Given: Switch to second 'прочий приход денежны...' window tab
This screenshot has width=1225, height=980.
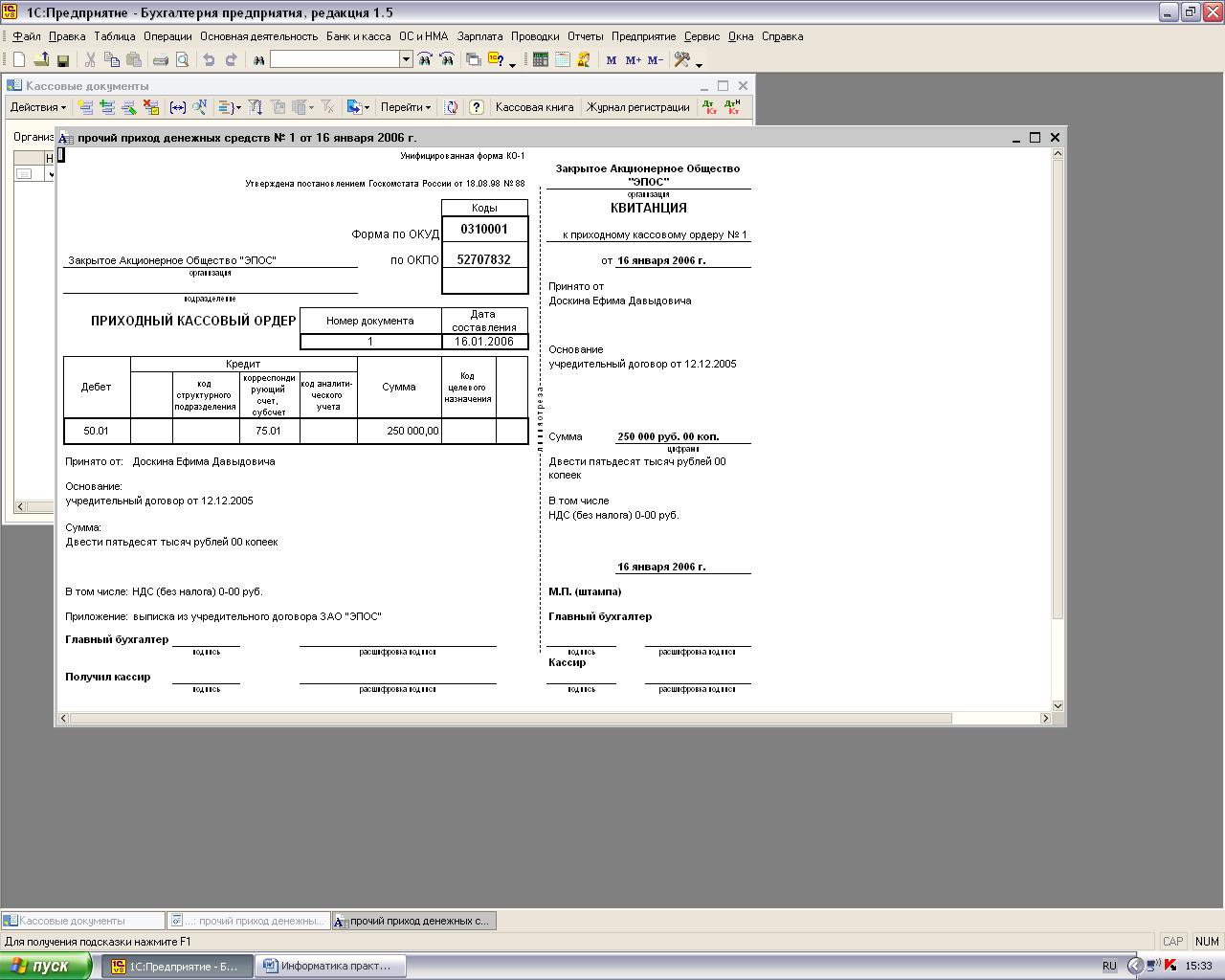Looking at the screenshot, I should [249, 921].
